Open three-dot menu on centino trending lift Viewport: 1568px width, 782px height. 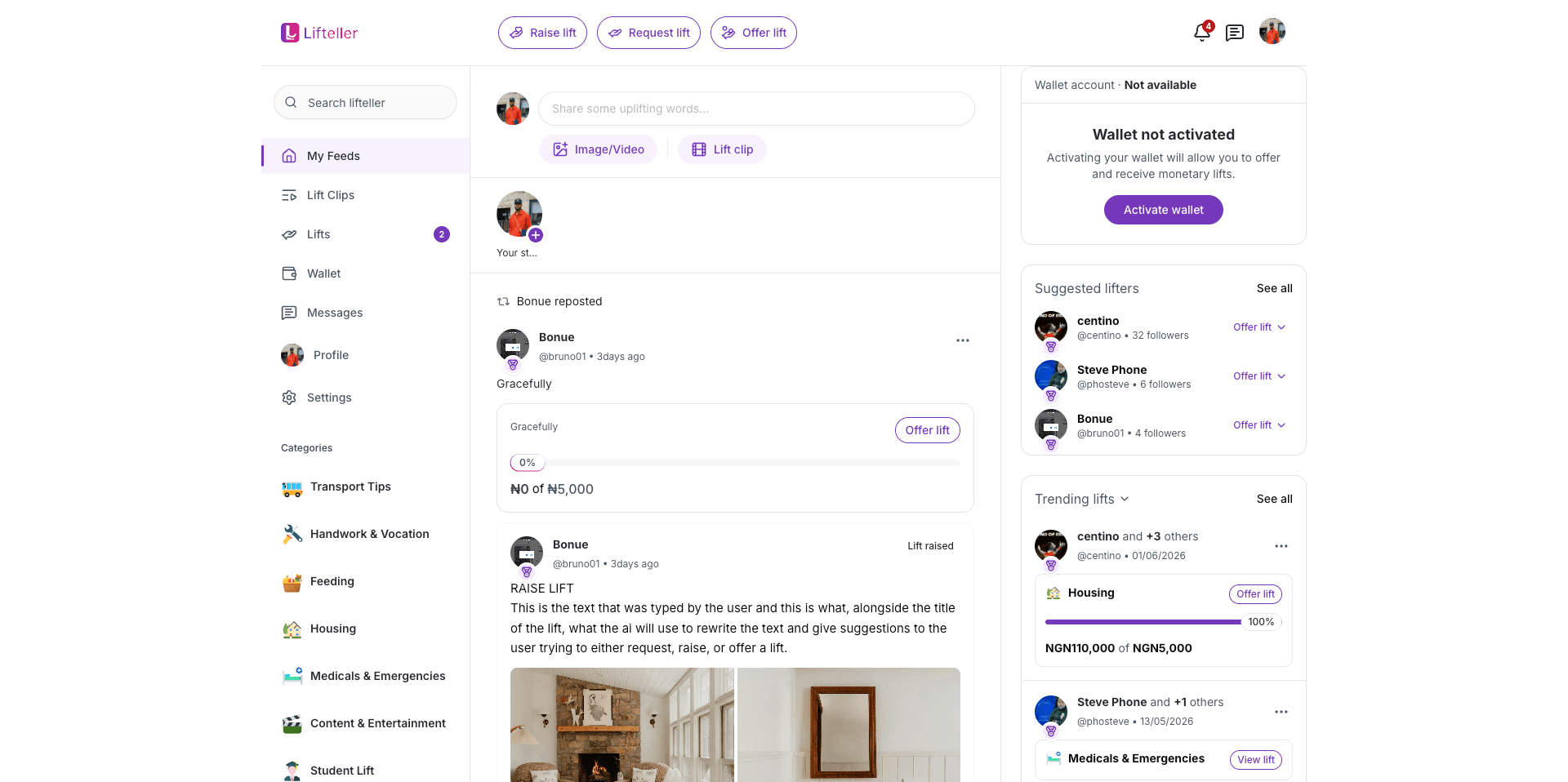tap(1281, 546)
